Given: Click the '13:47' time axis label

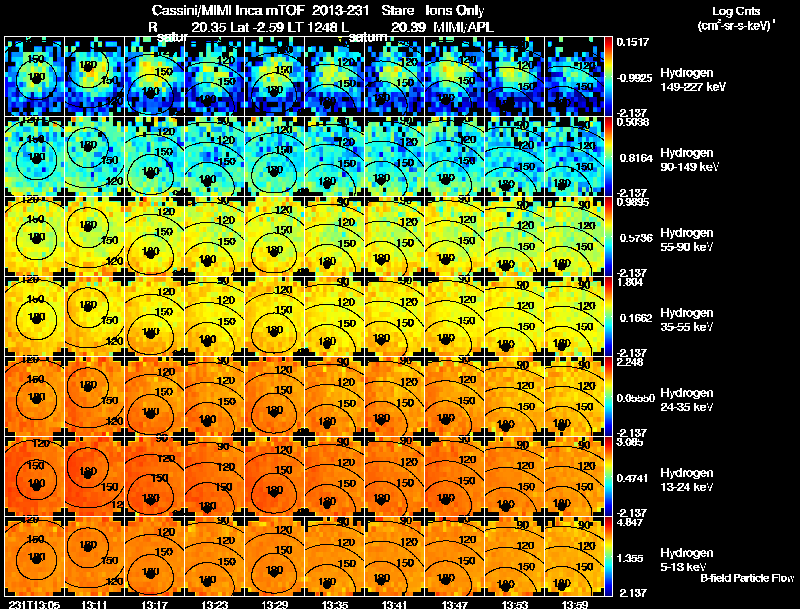Looking at the screenshot, I should click(455, 604).
